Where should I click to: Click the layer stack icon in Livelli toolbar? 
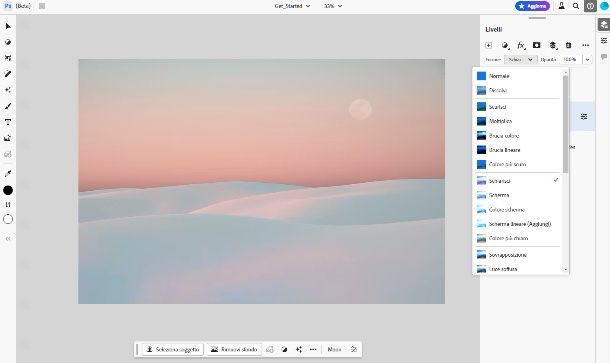[553, 46]
